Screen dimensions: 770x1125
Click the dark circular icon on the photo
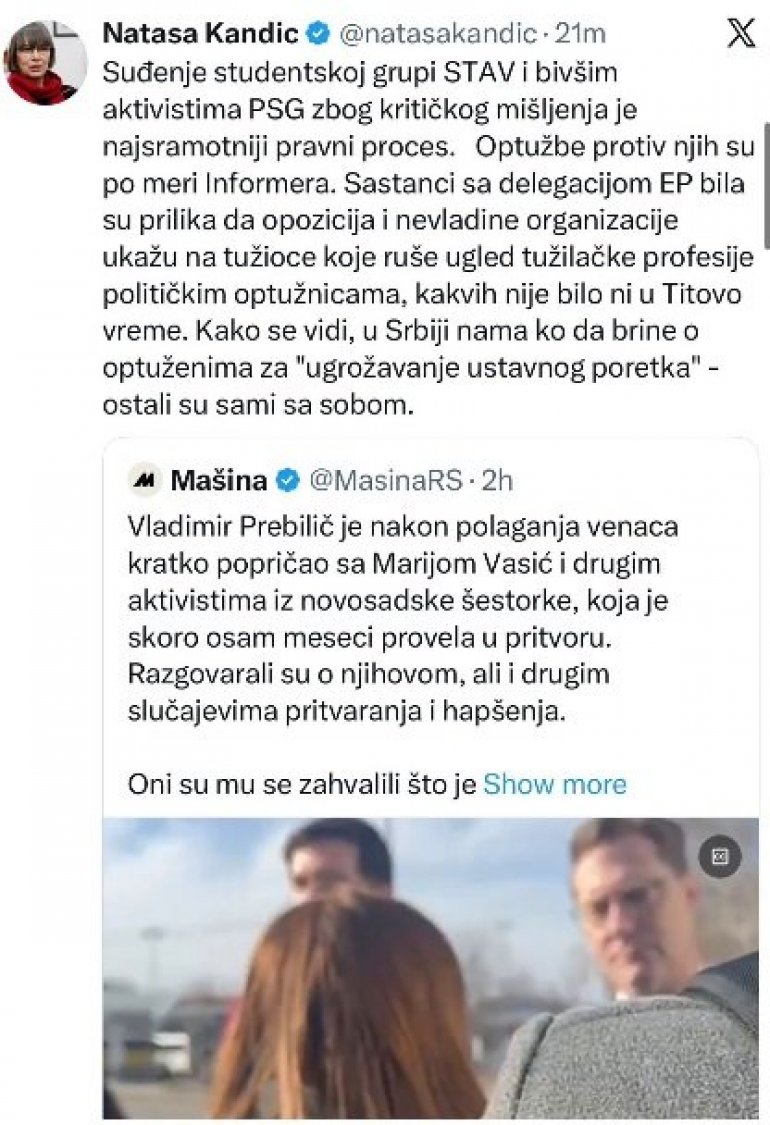719,856
